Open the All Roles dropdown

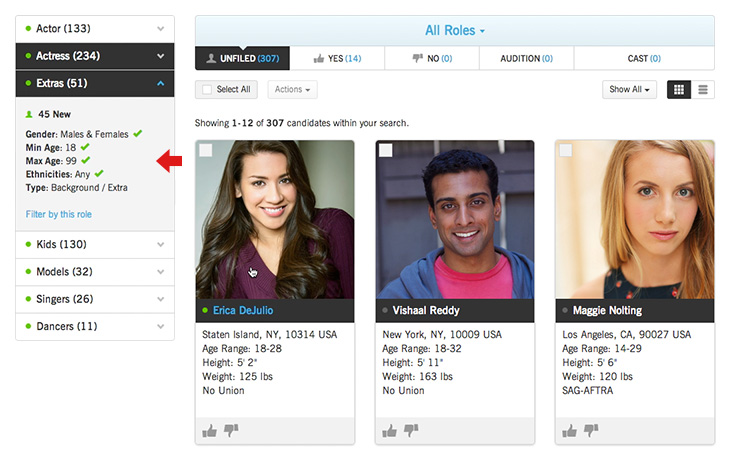pos(455,31)
